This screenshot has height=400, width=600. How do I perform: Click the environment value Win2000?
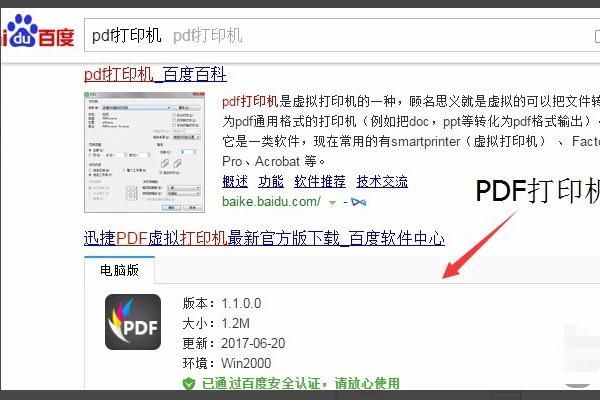[246, 363]
